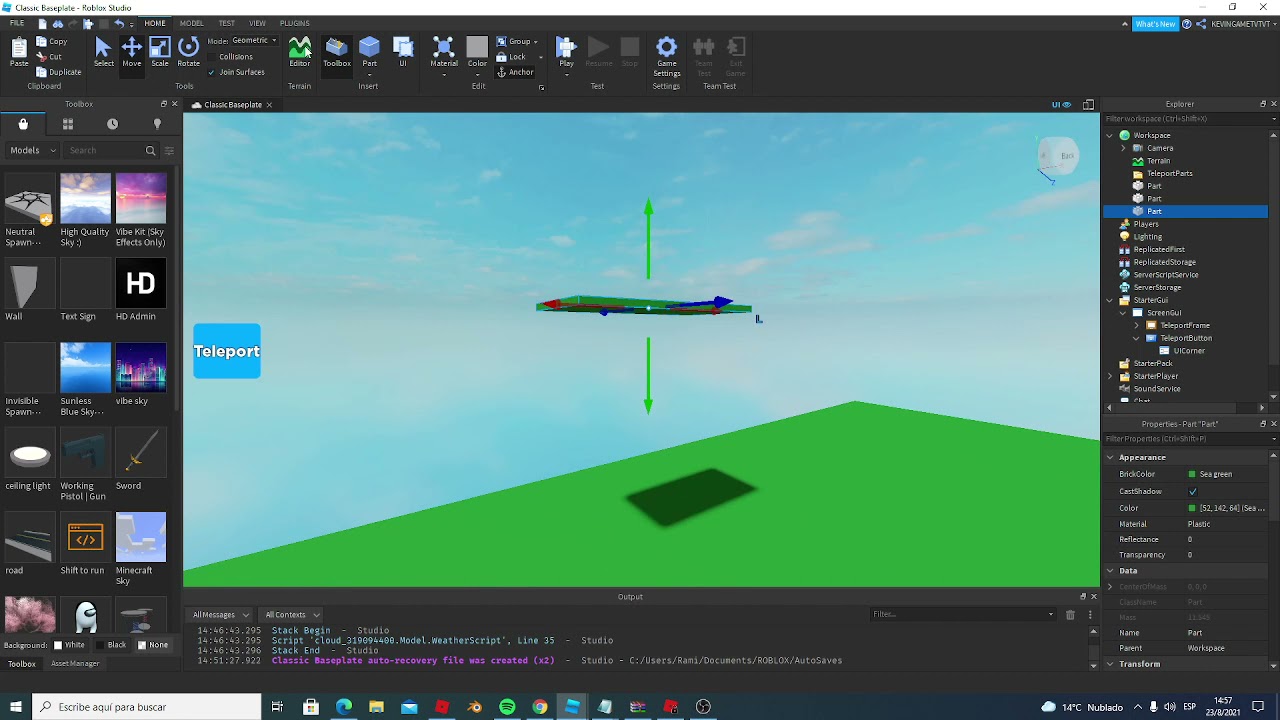Image resolution: width=1280 pixels, height=720 pixels.
Task: Switch to the TEST ribbon tab
Action: 227,23
